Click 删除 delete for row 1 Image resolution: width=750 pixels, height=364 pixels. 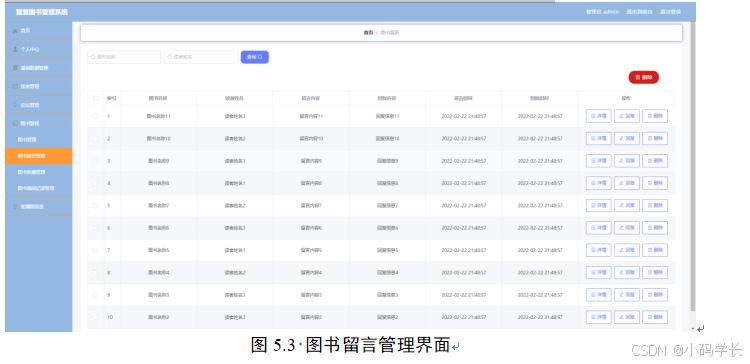click(655, 116)
